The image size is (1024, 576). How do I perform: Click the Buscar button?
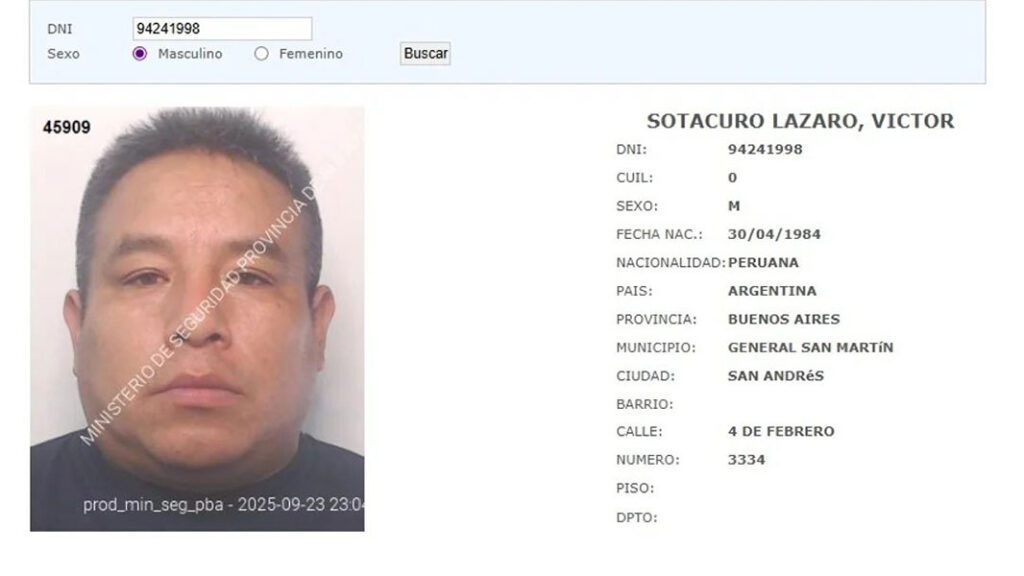pos(425,54)
